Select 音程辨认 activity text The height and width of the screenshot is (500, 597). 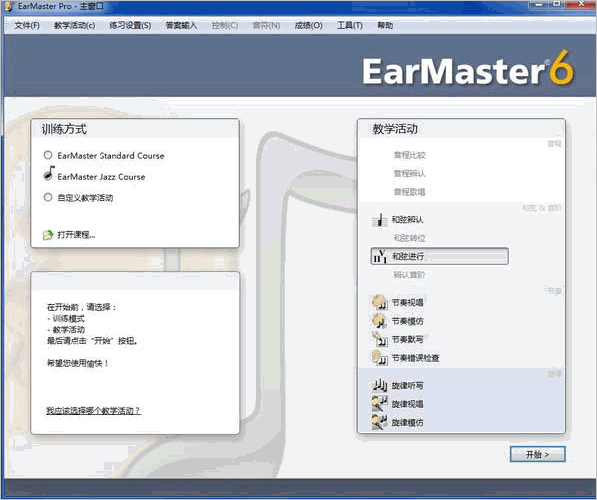(409, 173)
